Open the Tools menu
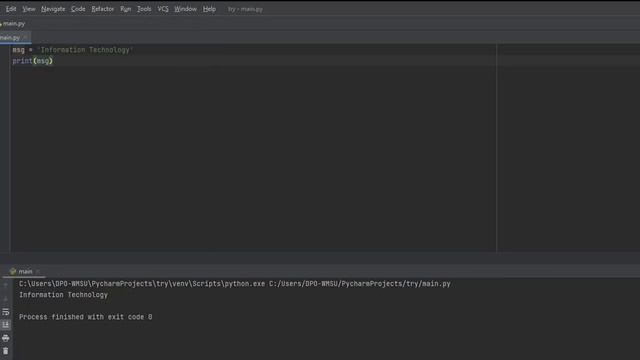Screen dimensions: 640x360 [x=144, y=9]
